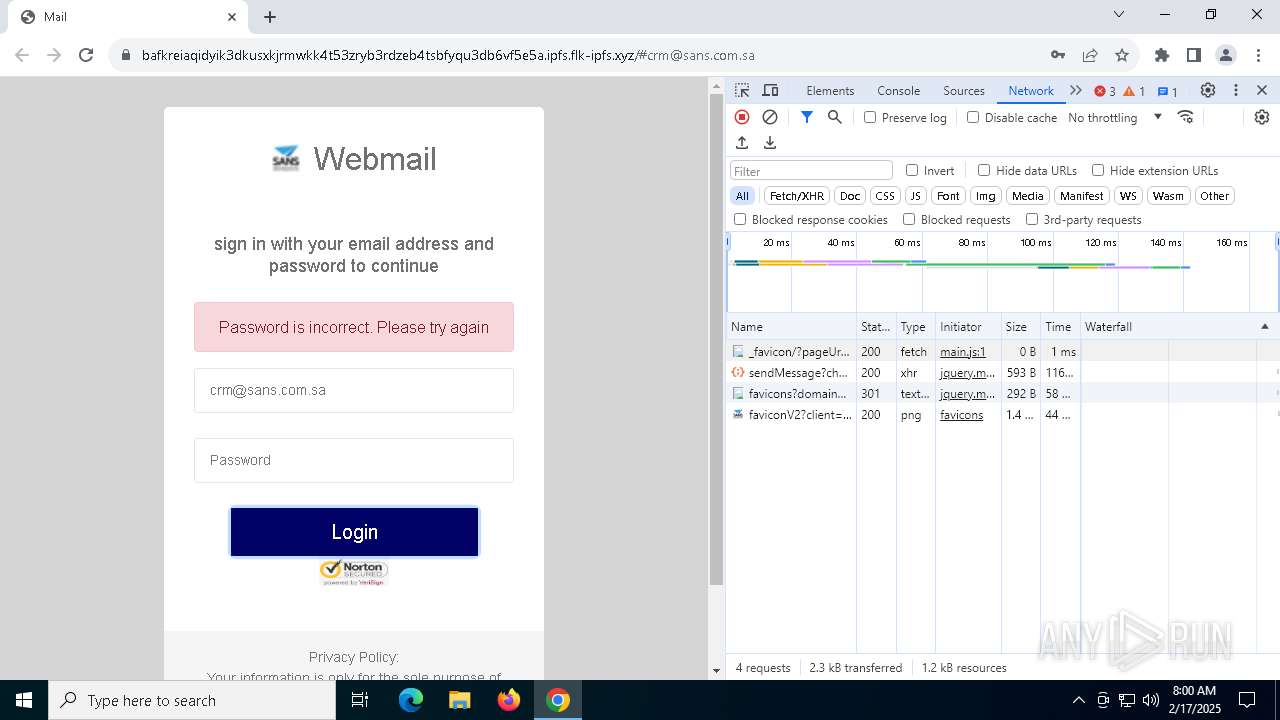Switch to the Elements tab
This screenshot has width=1280, height=720.
pos(830,90)
